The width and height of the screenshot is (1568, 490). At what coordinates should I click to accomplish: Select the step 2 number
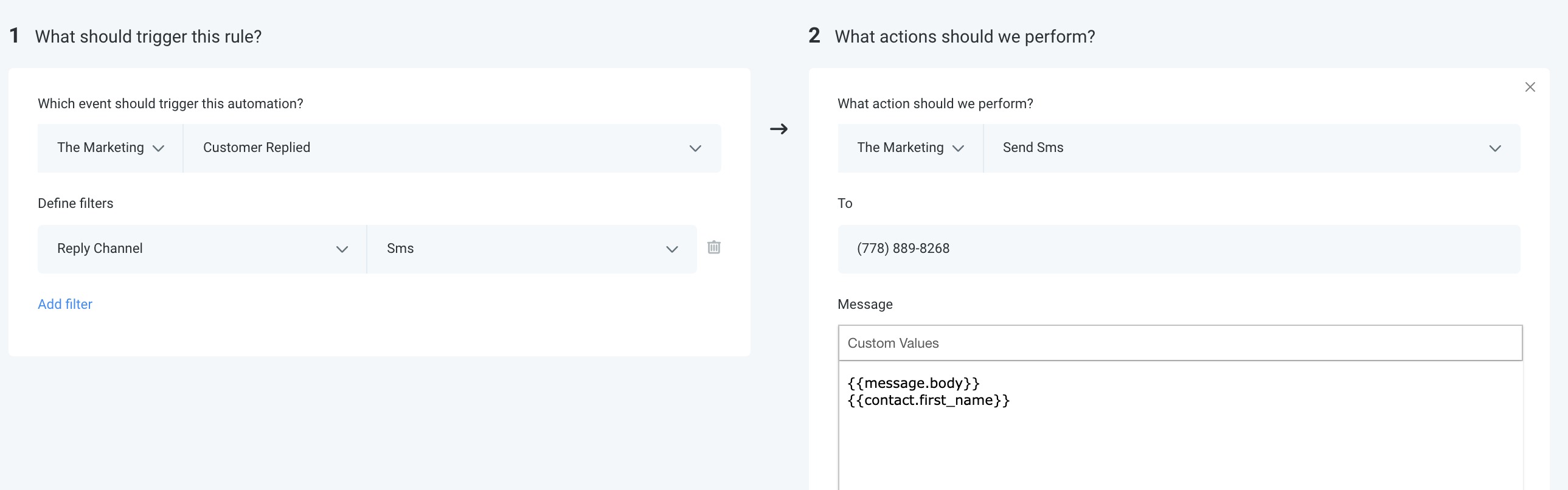814,36
